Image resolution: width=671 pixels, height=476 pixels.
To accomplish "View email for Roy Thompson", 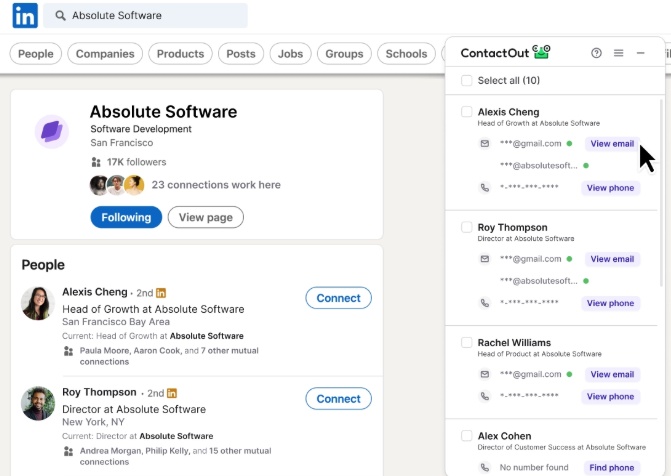I will coord(612,259).
